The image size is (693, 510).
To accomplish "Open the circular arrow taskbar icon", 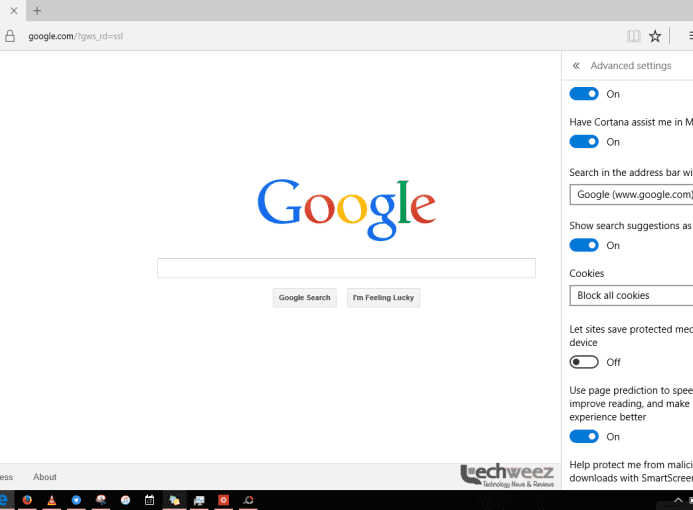I will click(x=248, y=500).
